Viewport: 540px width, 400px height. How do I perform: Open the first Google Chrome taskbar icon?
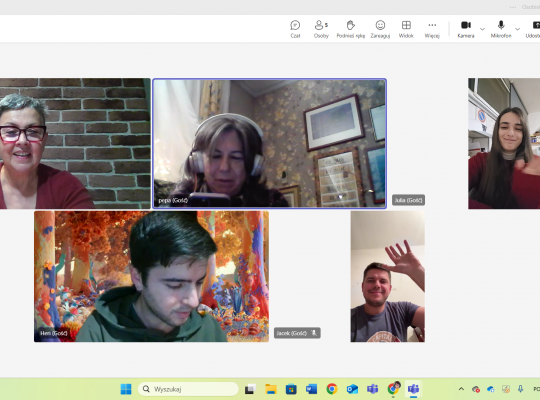332,389
